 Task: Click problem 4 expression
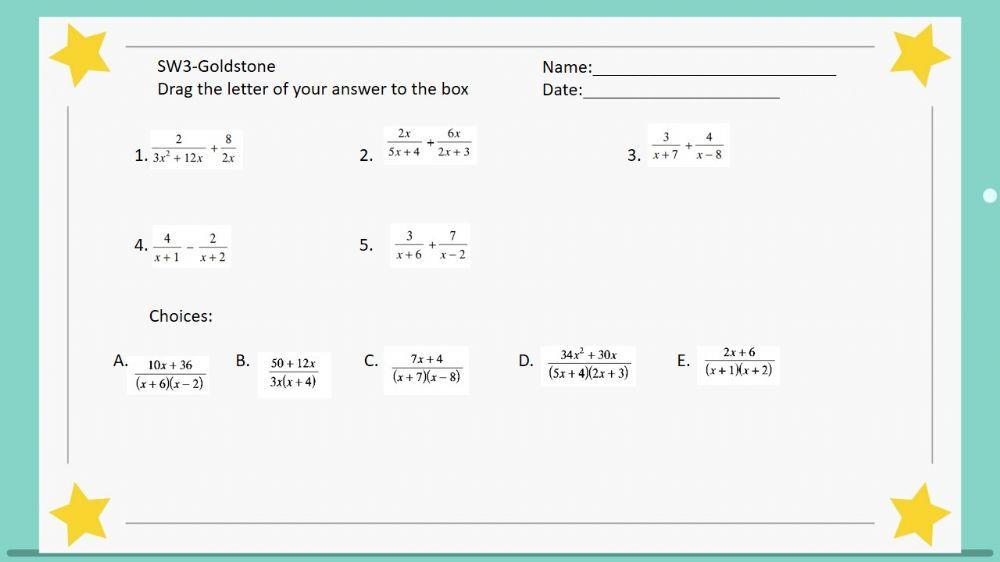point(190,247)
